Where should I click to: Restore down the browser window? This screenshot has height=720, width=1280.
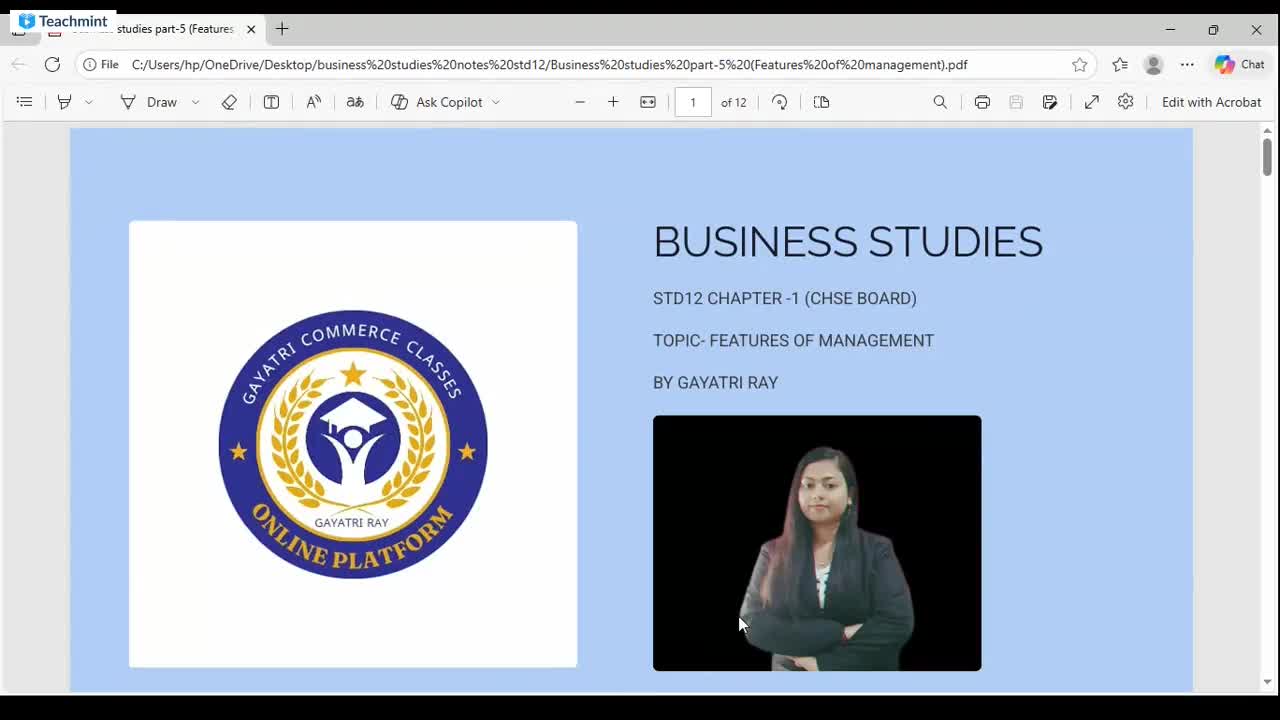[x=1213, y=29]
